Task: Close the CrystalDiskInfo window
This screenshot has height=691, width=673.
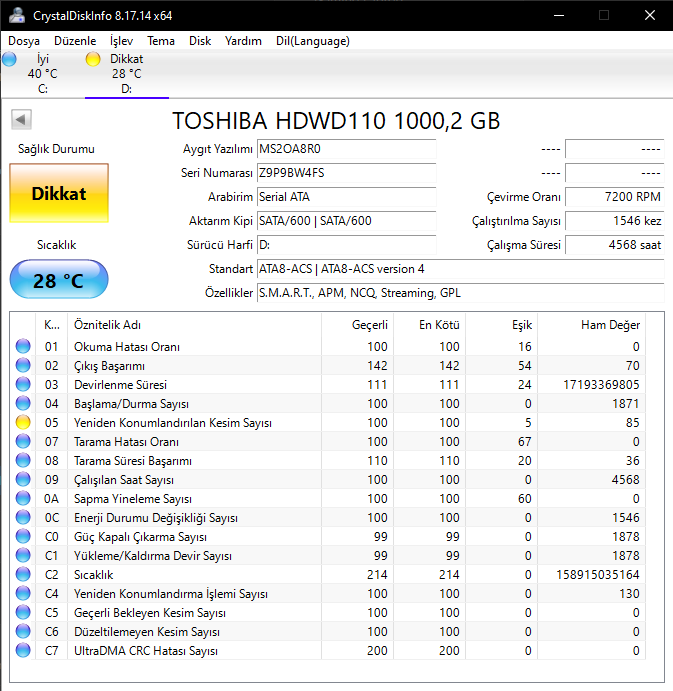Action: (650, 15)
